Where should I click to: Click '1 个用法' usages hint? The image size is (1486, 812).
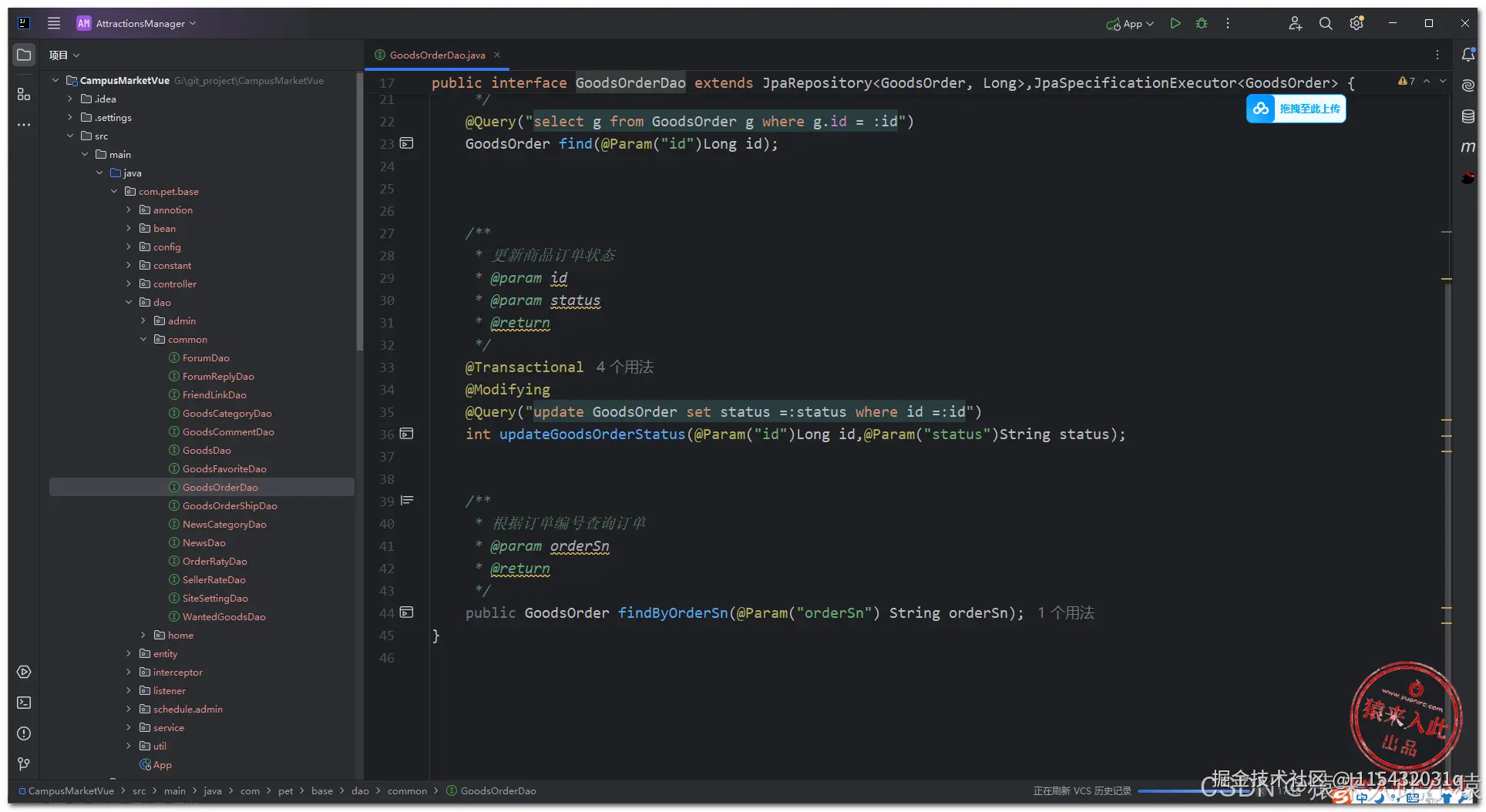(1066, 612)
